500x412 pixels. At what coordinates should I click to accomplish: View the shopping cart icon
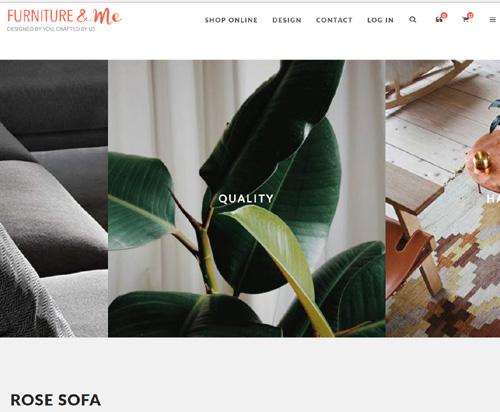tap(466, 20)
